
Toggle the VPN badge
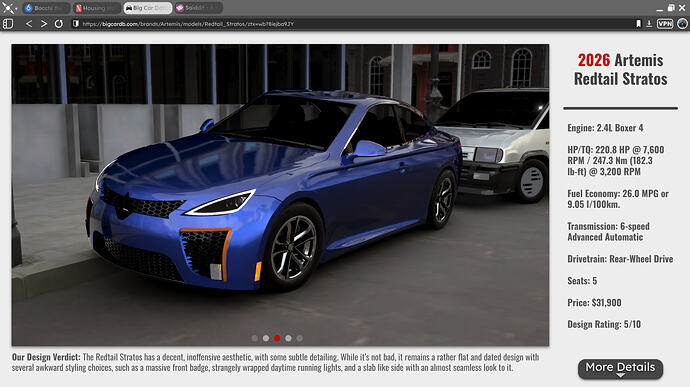tap(665, 24)
